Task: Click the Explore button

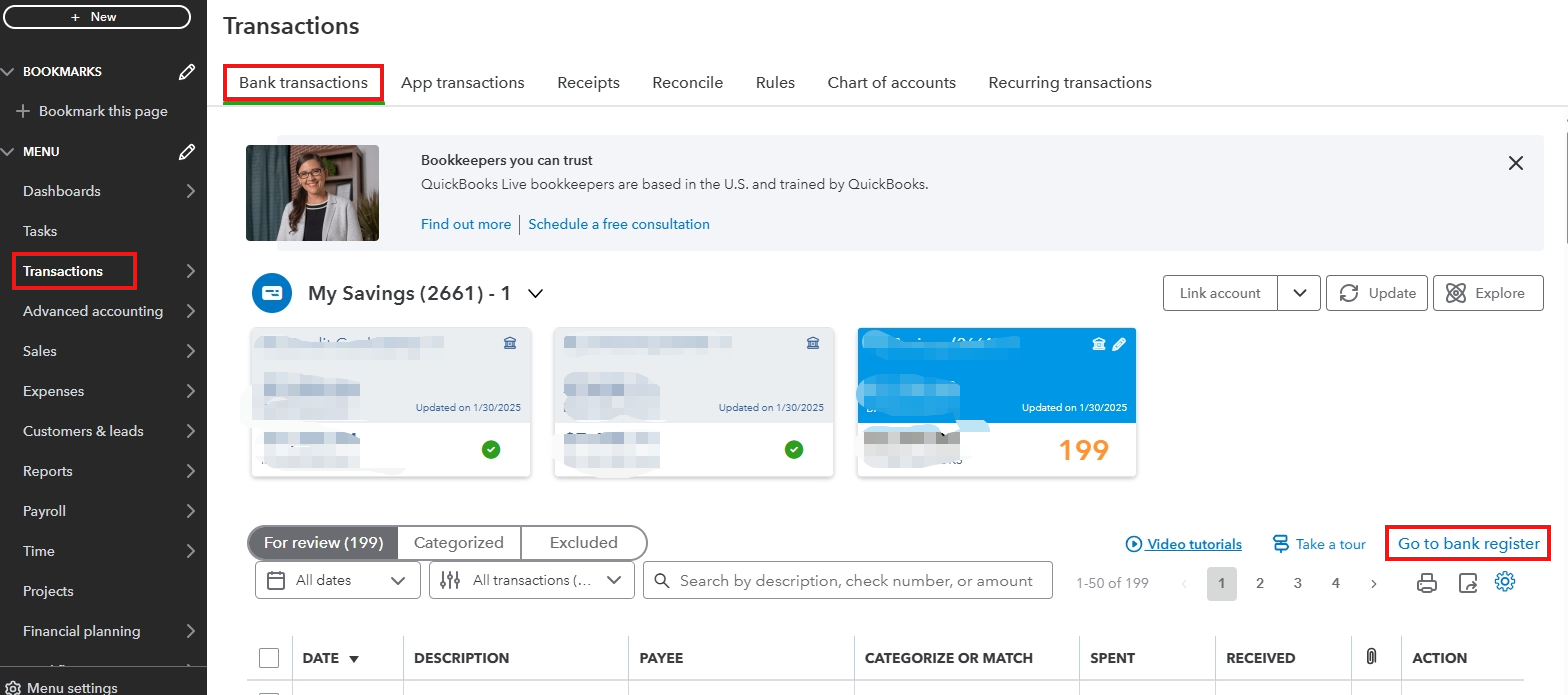Action: 1488,293
